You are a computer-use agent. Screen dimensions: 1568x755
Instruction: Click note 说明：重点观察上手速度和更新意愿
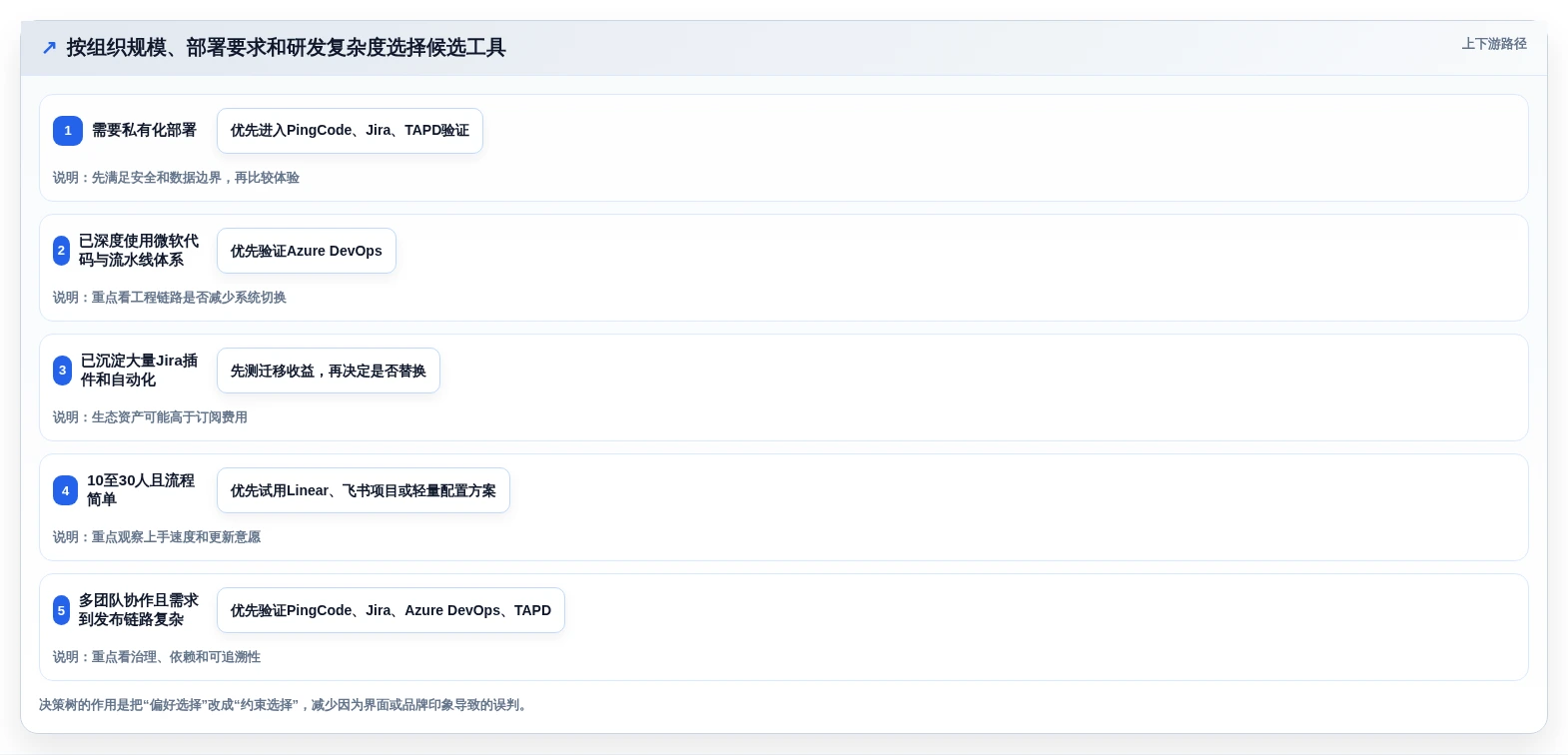click(157, 537)
